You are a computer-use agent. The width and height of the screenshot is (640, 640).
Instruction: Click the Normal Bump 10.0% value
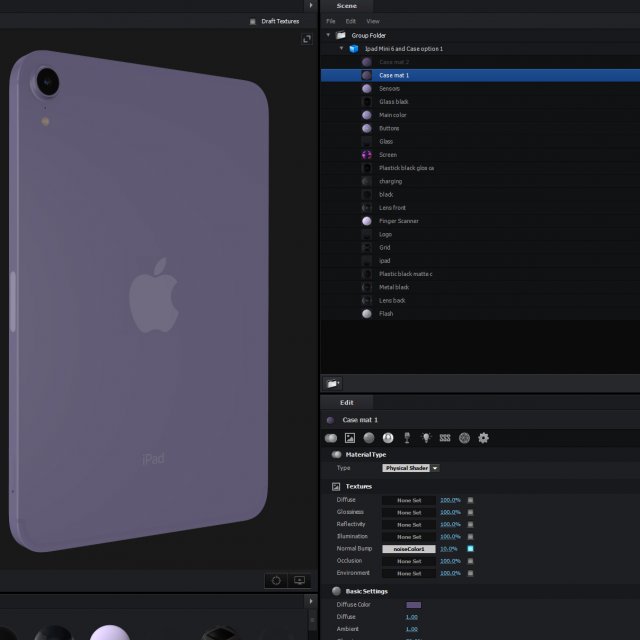pos(449,549)
